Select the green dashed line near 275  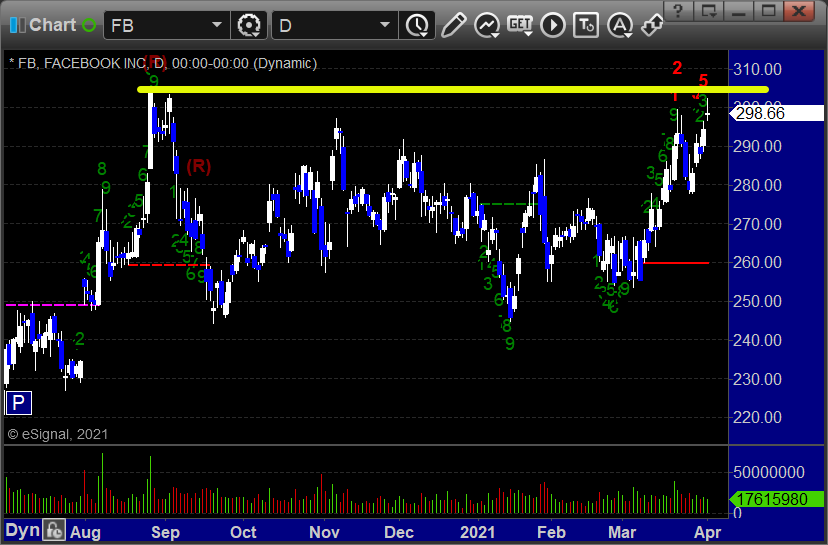[x=509, y=204]
